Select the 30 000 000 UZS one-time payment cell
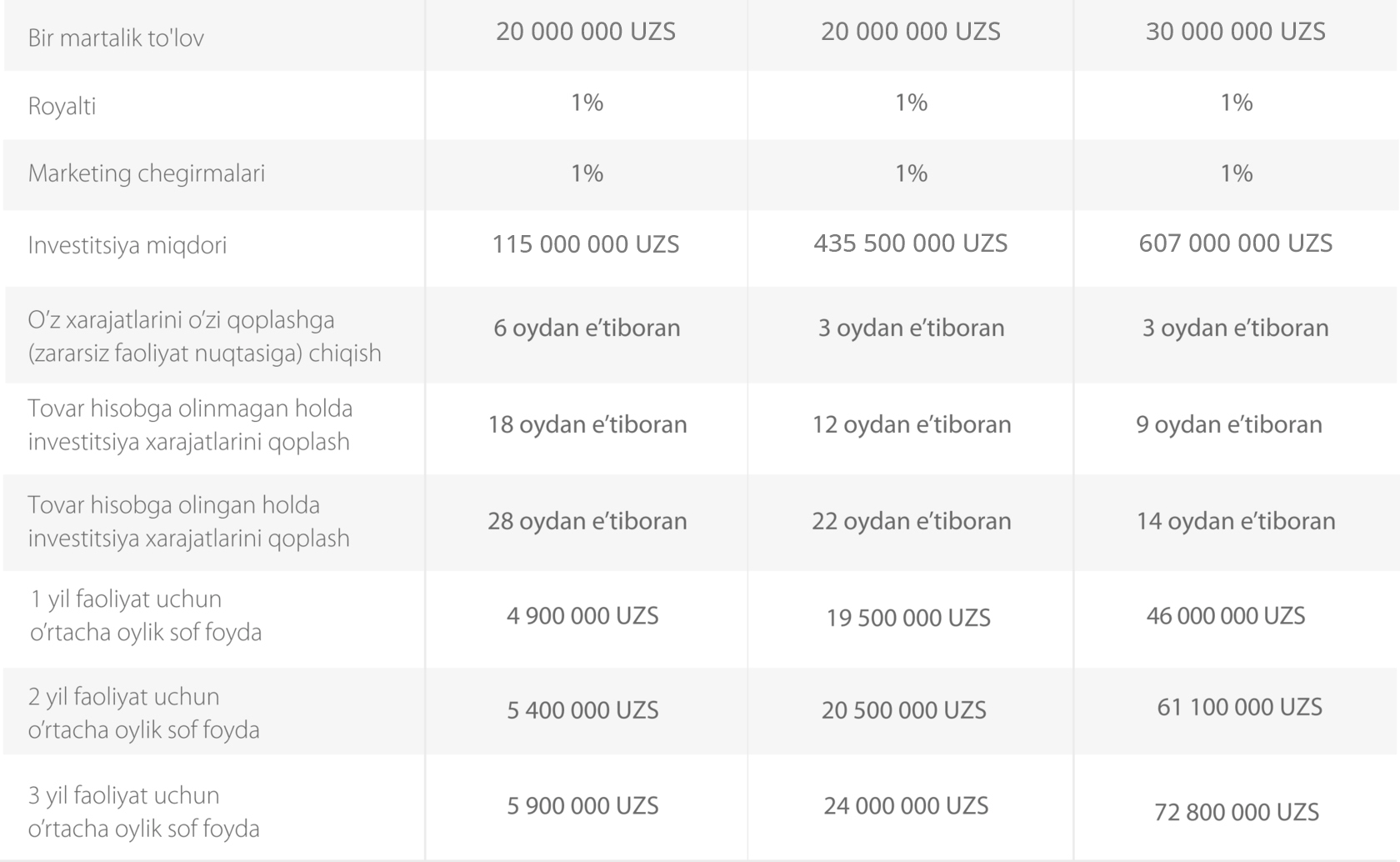Image resolution: width=1400 pixels, height=862 pixels. [1235, 32]
